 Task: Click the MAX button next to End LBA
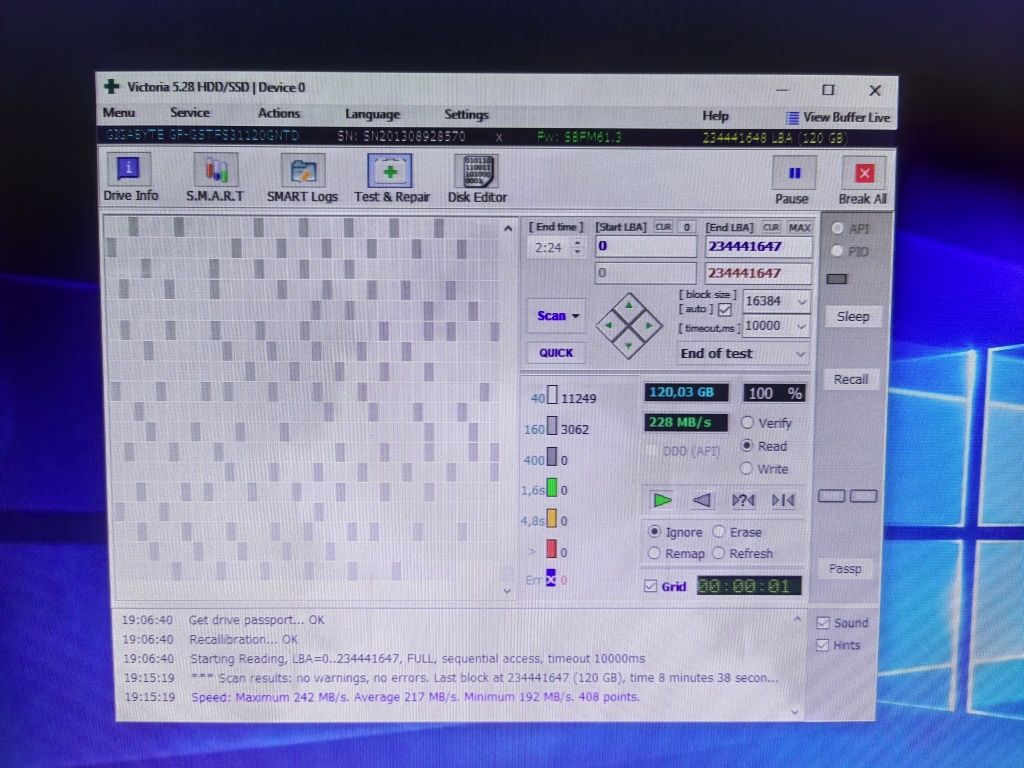coord(799,228)
